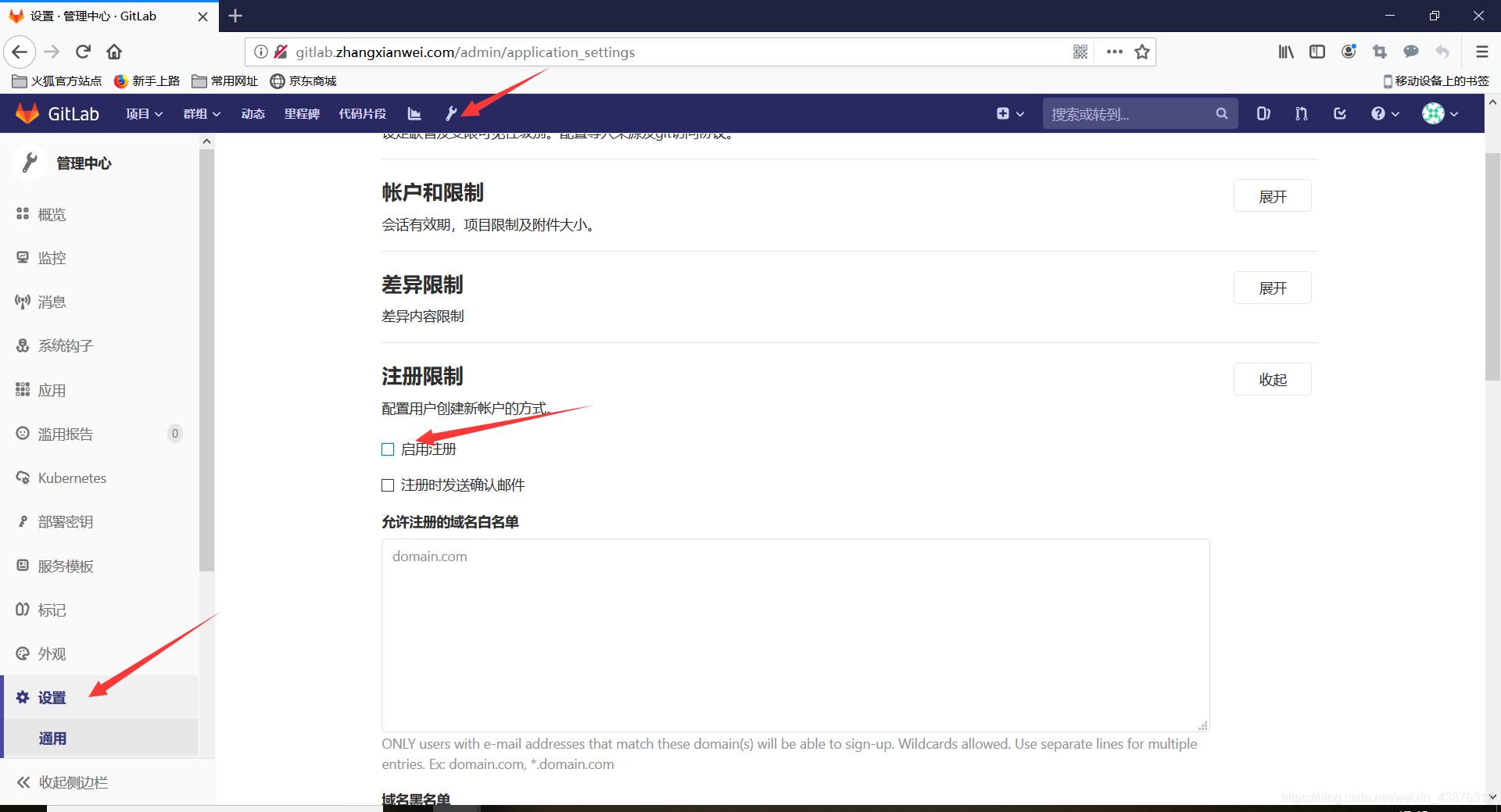Click the bookmark star in the address bar
Viewport: 1501px width, 812px height.
(1141, 52)
